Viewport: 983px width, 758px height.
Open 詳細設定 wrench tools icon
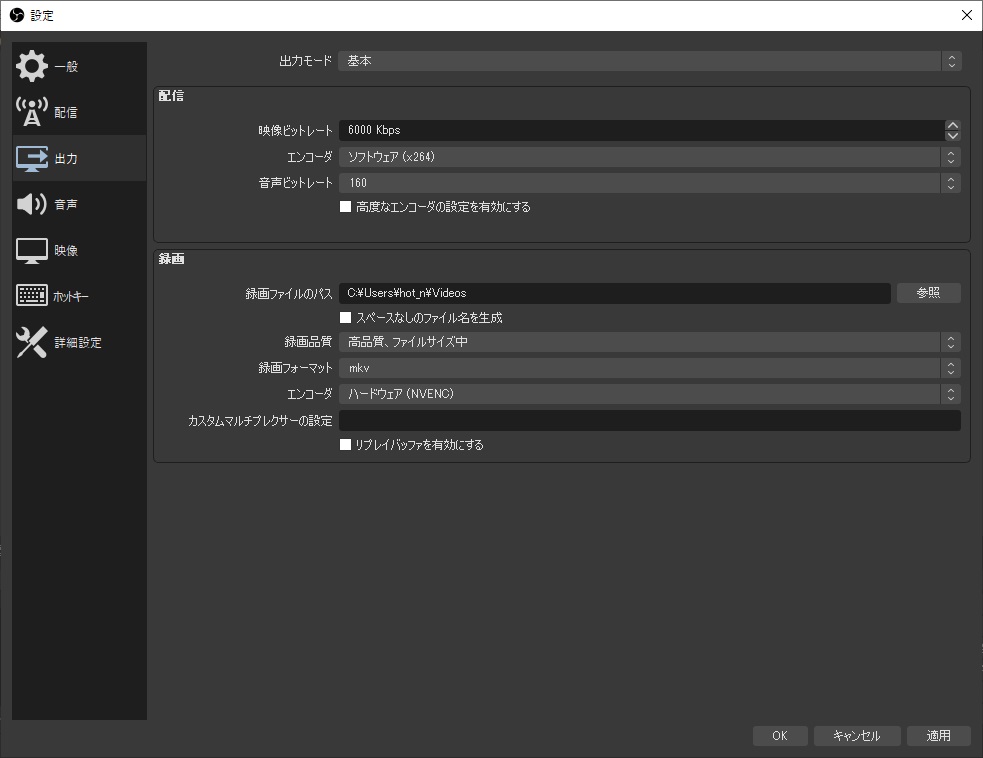pyautogui.click(x=31, y=342)
